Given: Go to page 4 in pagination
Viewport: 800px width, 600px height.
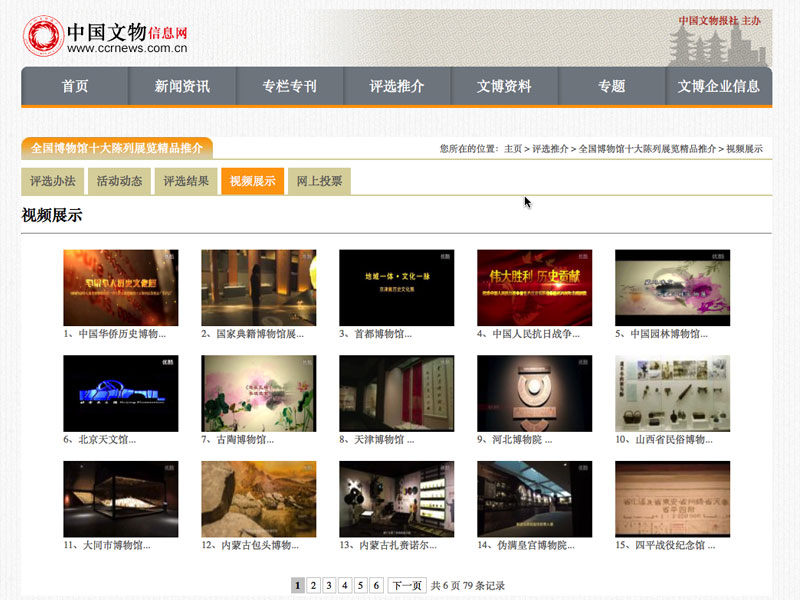Looking at the screenshot, I should [345, 585].
